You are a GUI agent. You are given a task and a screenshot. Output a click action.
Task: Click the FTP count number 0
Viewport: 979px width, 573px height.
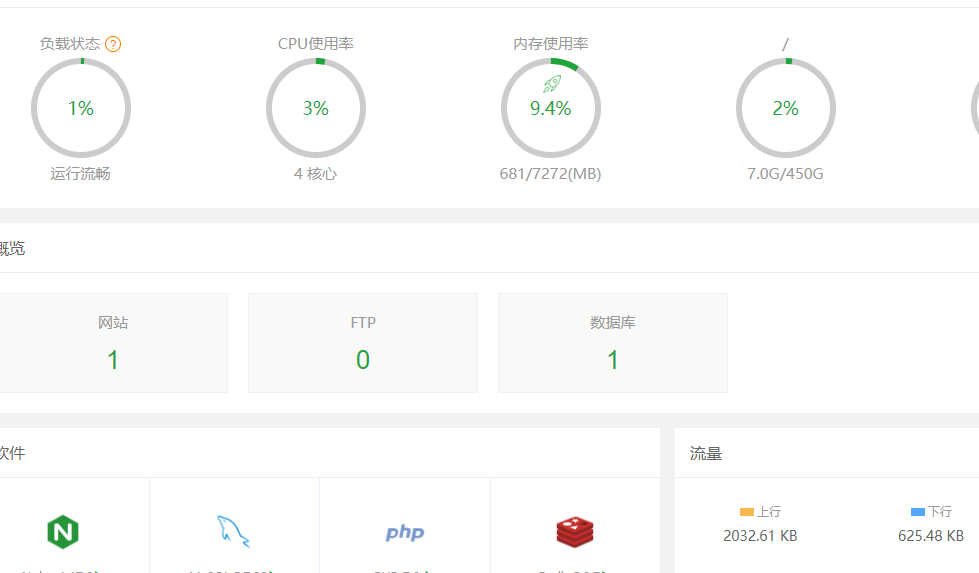pos(363,360)
